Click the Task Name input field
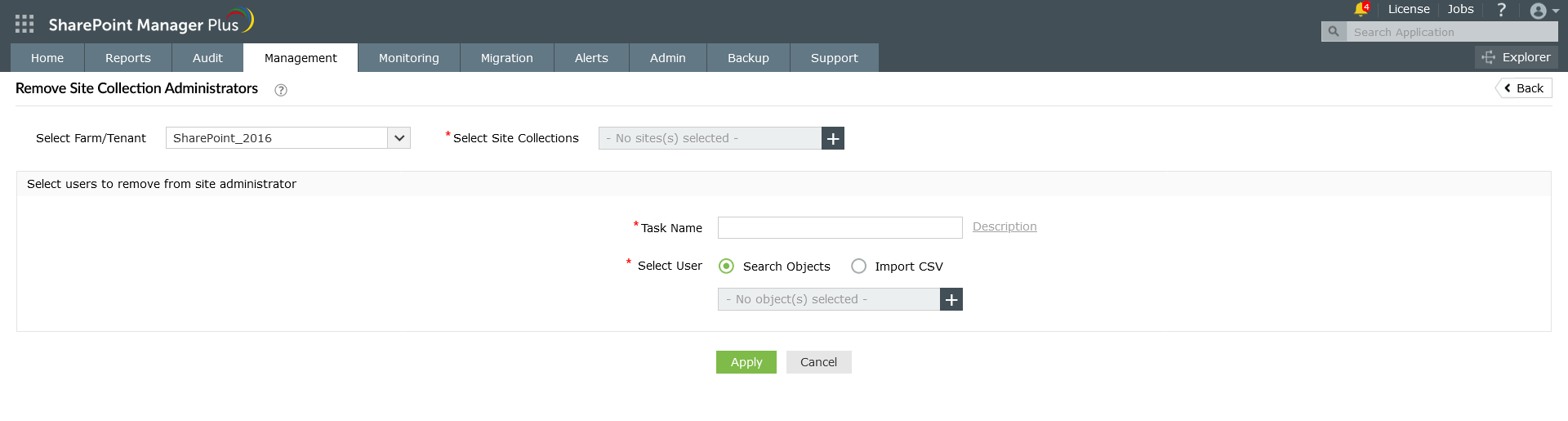Image resolution: width=1568 pixels, height=421 pixels. pos(840,227)
